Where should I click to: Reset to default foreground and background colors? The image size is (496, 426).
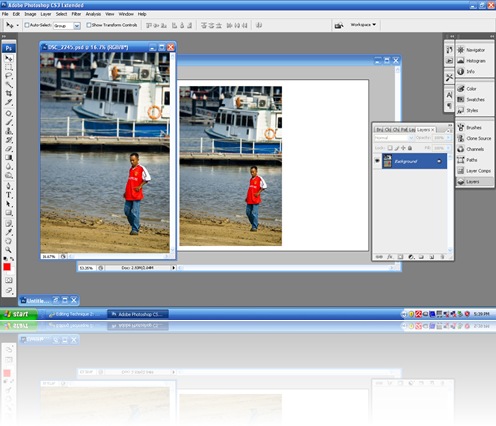[5, 259]
